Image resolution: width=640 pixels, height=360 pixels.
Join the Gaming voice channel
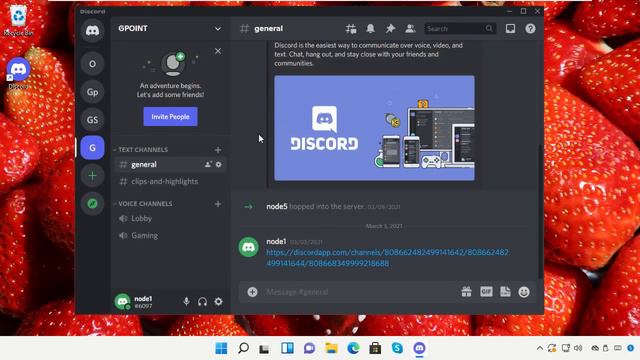[170, 236]
